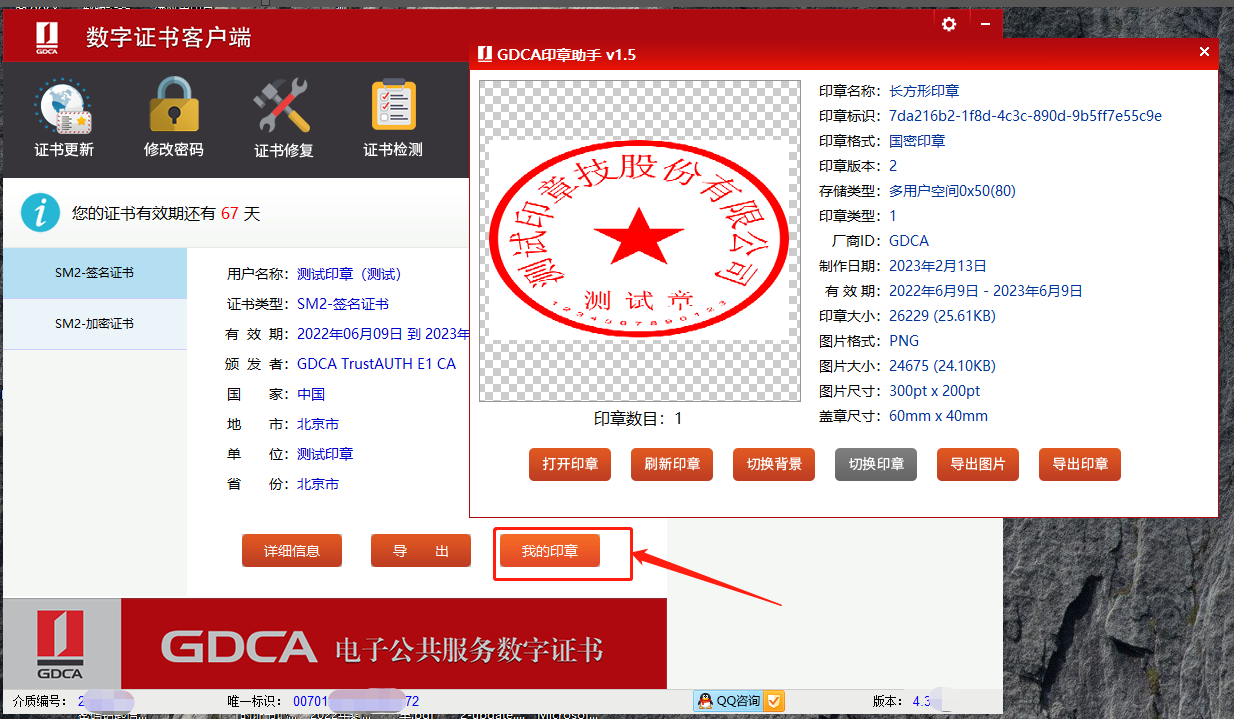Minimize the 数字证书客户端 window
The width and height of the screenshot is (1234, 719).
pos(985,24)
